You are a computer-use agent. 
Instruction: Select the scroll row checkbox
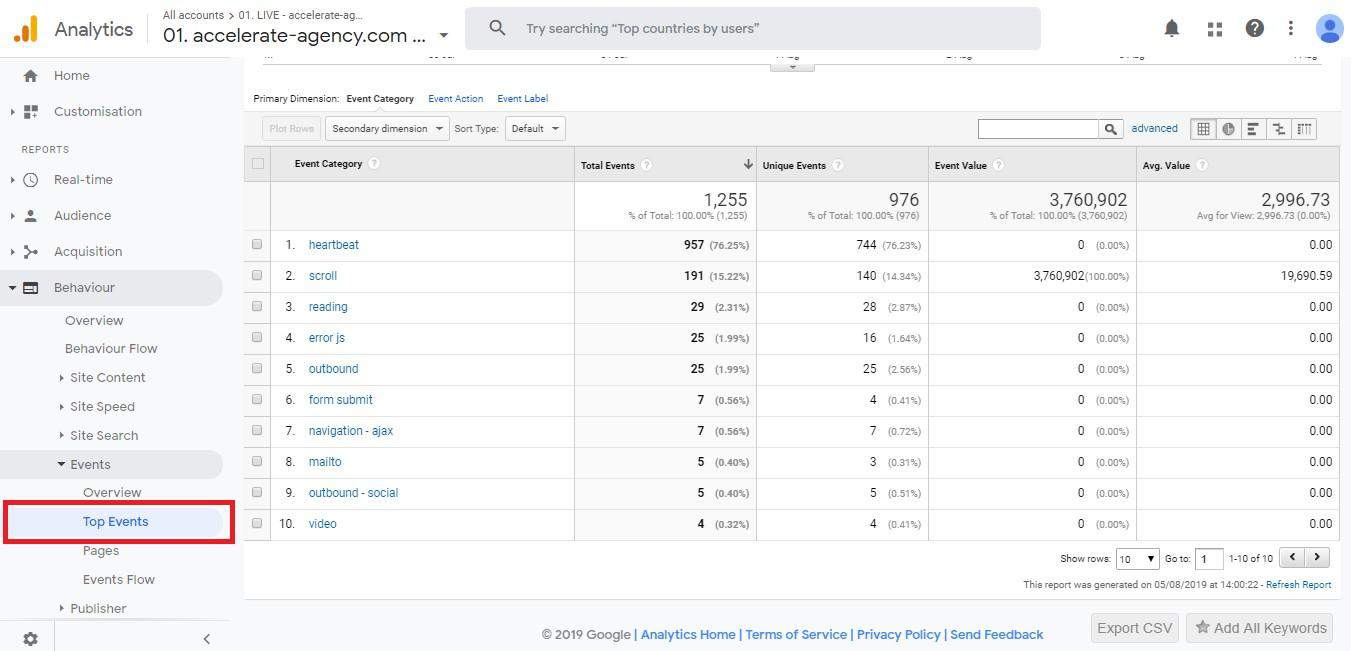[x=257, y=275]
